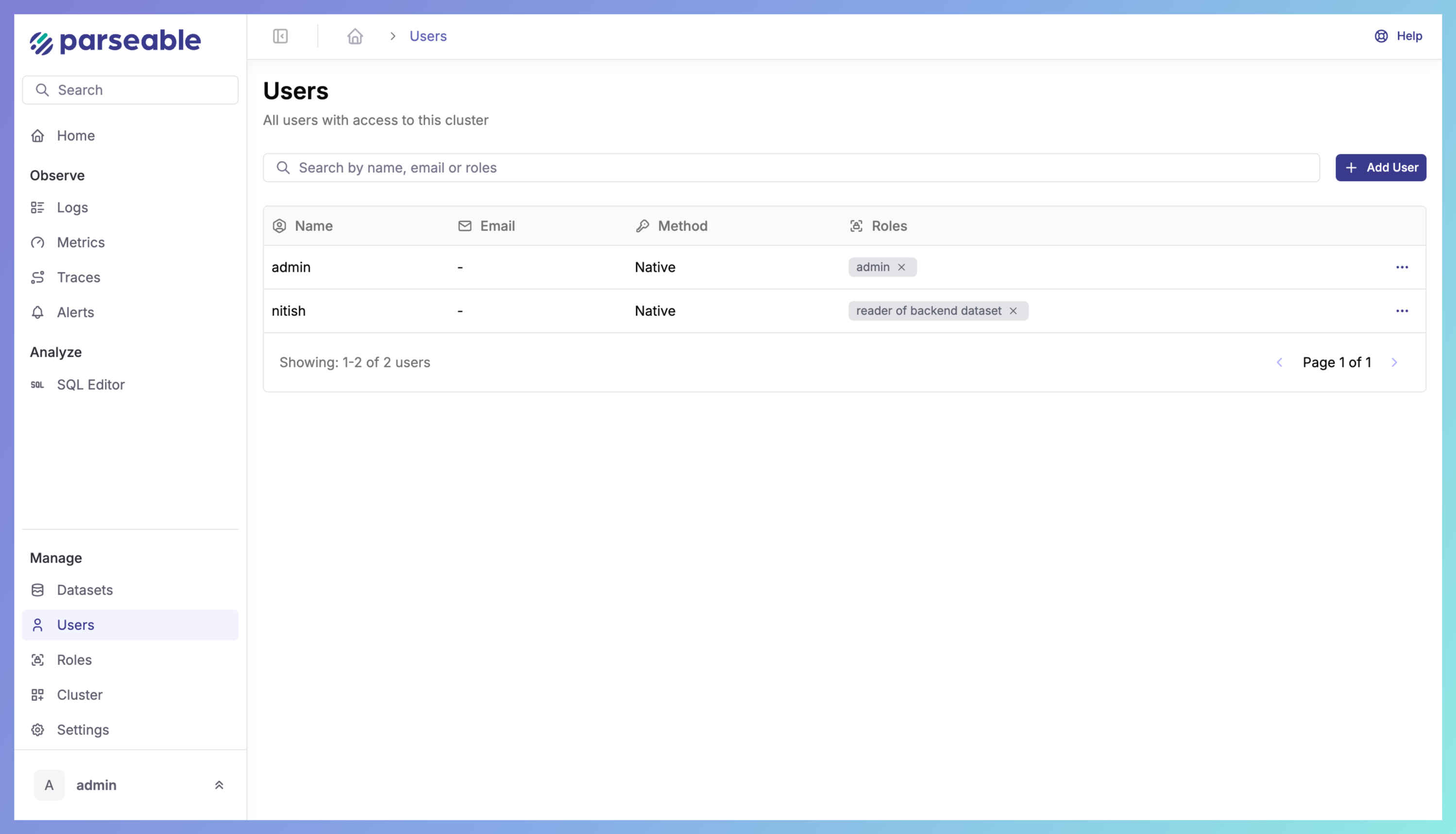Image resolution: width=1456 pixels, height=834 pixels.
Task: Open the Logs page from the sidebar
Action: [x=72, y=207]
